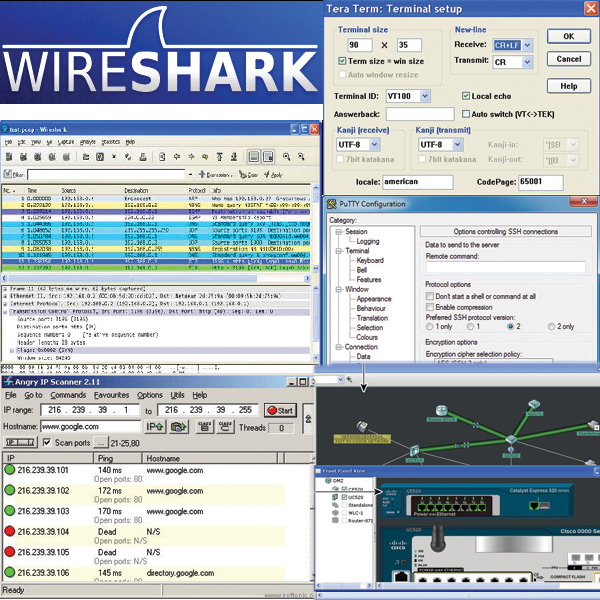Click Wireshark reload capture icon
This screenshot has width=600, height=600.
tap(128, 157)
